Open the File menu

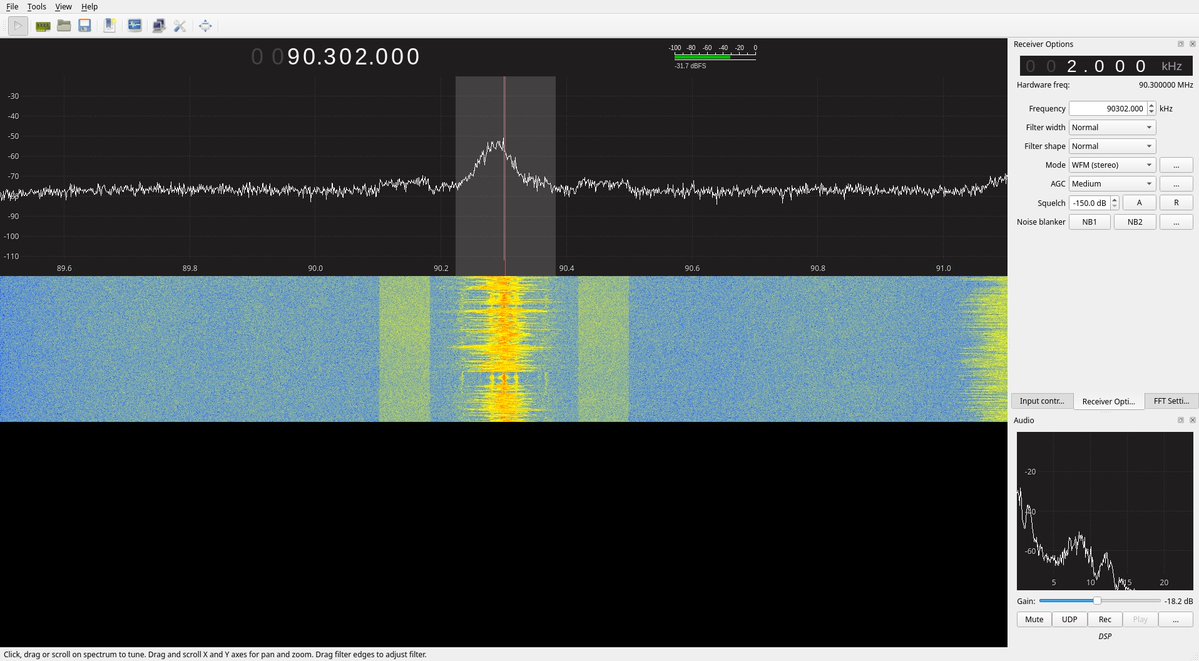tap(12, 7)
